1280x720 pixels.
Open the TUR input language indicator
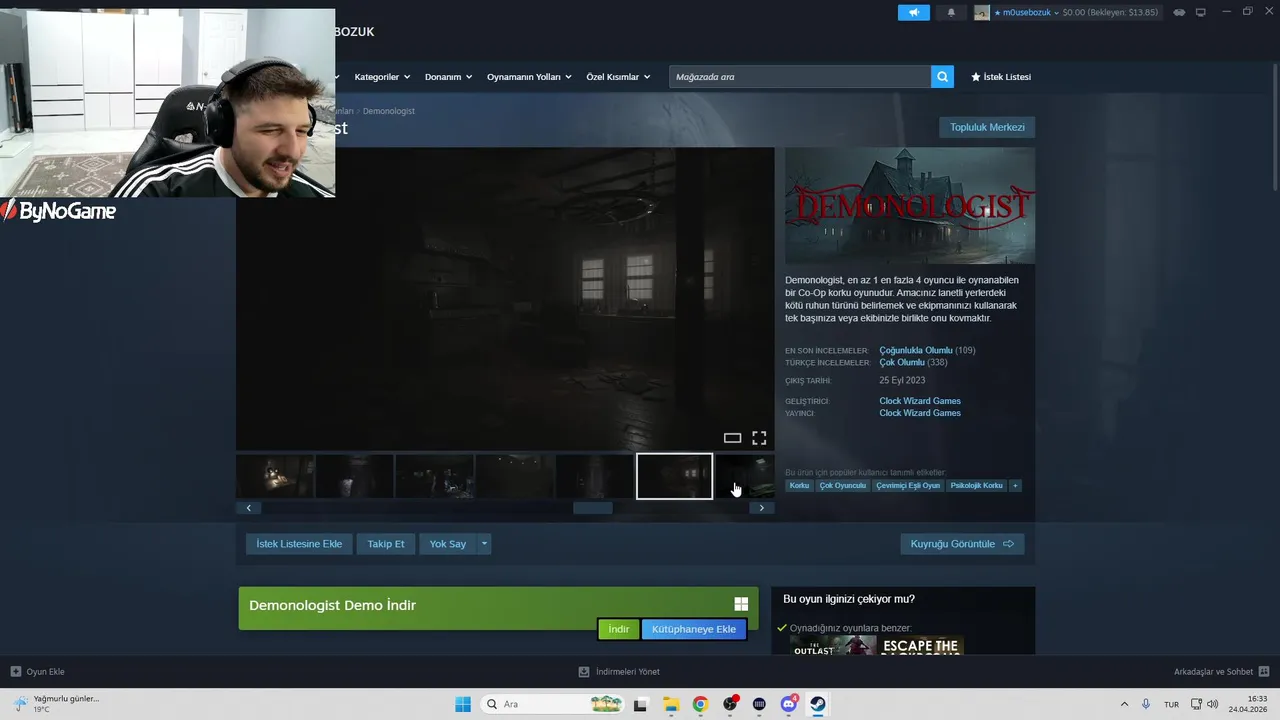point(1171,704)
